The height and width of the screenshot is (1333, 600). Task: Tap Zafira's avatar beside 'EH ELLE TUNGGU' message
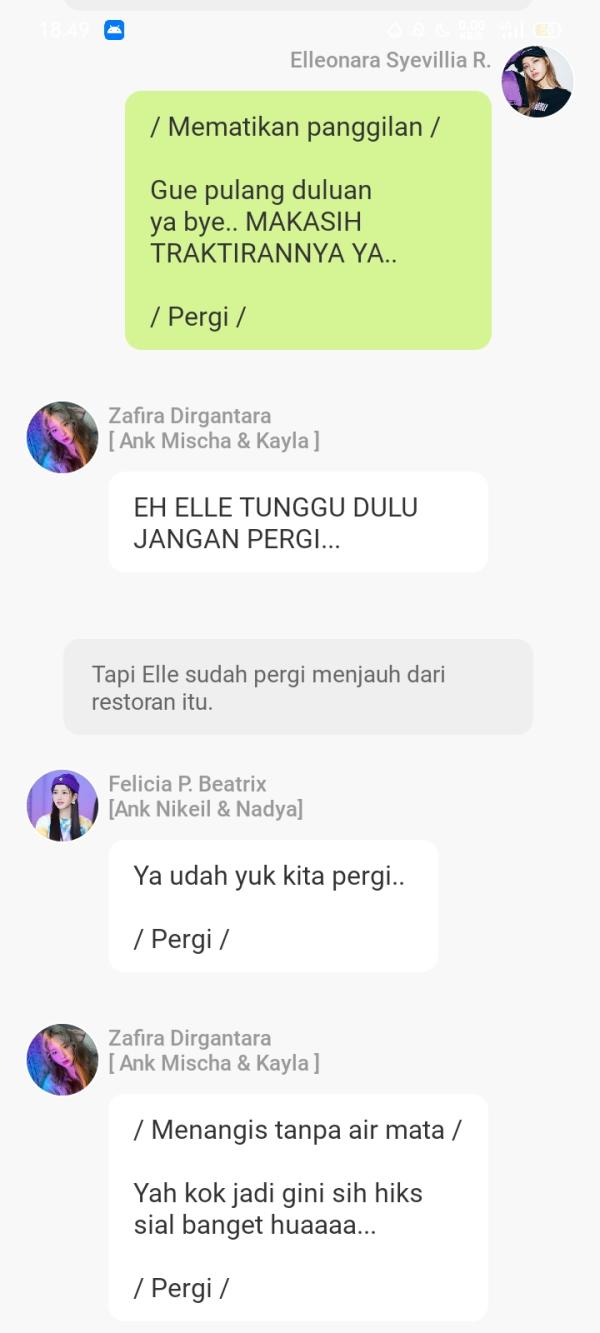pyautogui.click(x=62, y=437)
